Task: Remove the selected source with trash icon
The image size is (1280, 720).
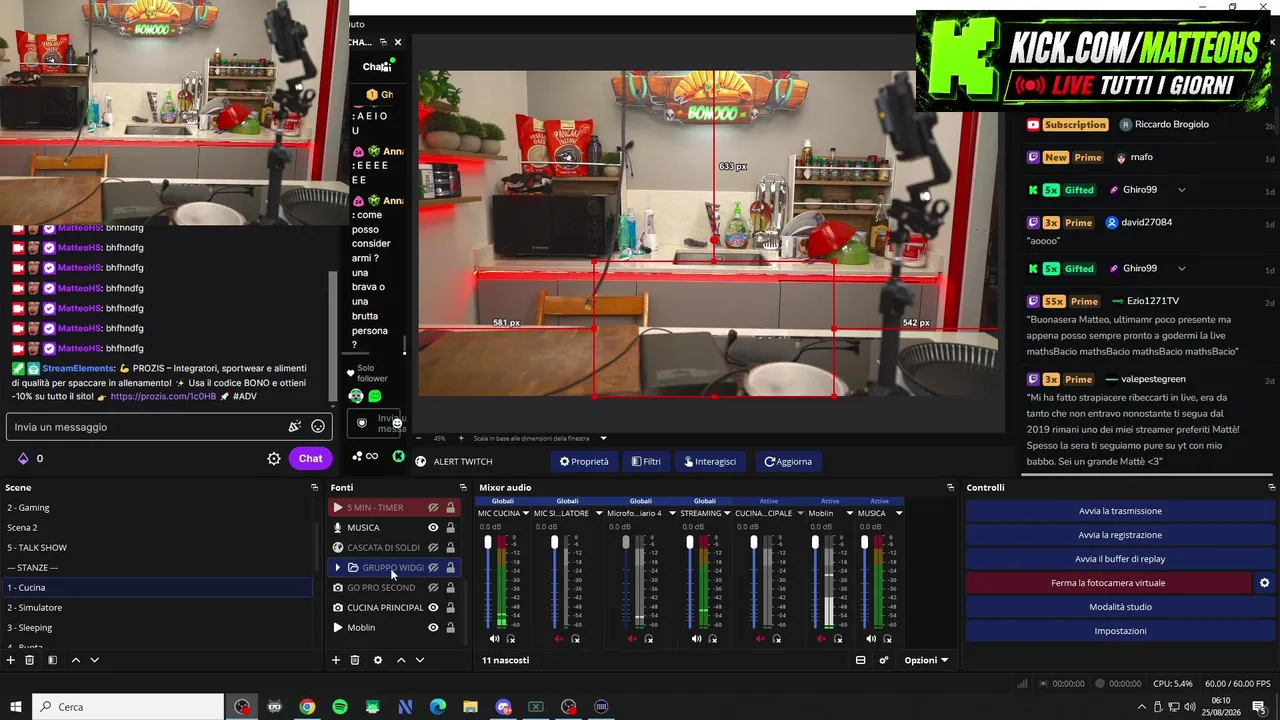Action: click(355, 660)
